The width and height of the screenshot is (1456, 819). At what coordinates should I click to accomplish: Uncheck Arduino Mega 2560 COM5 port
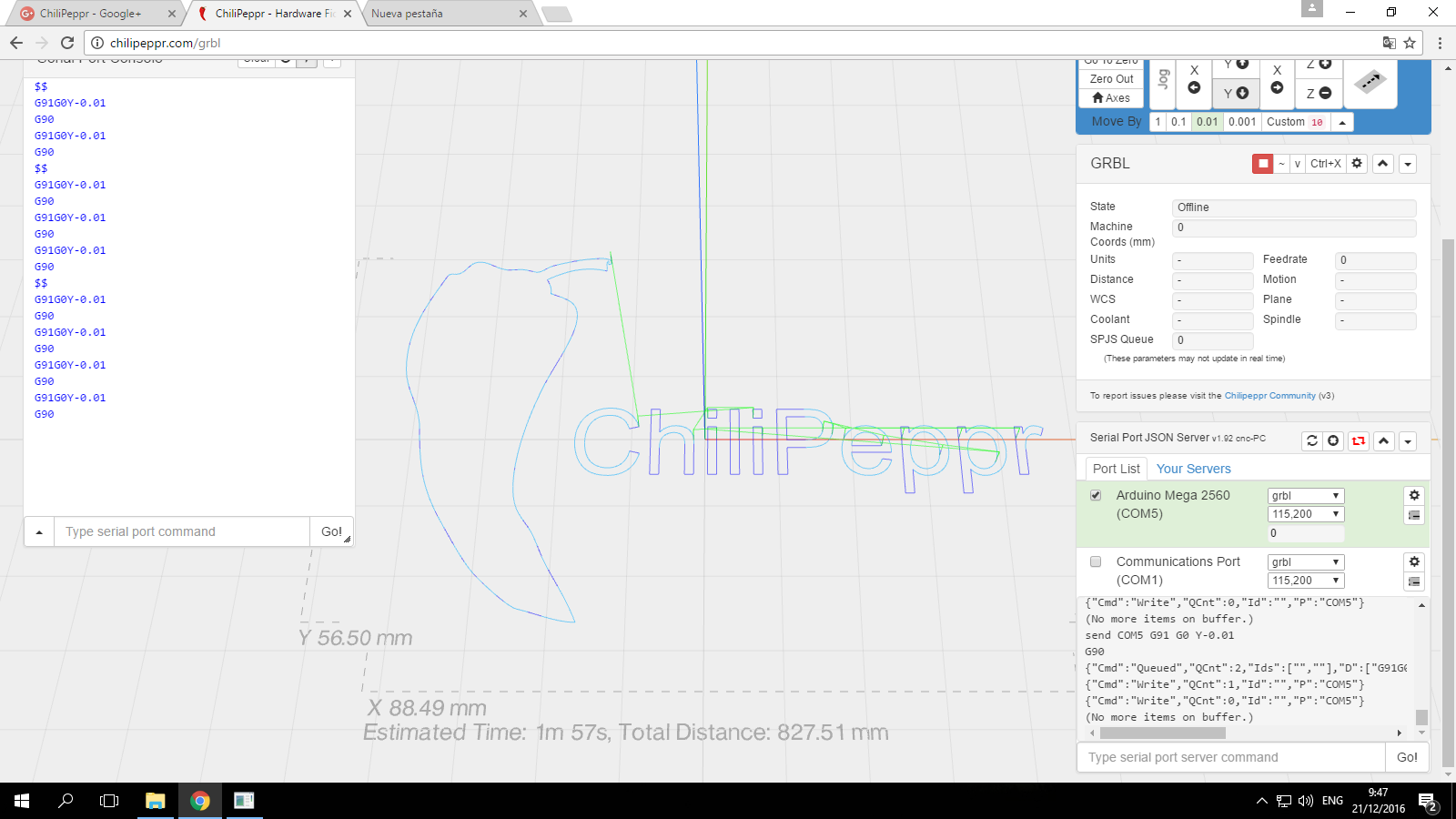(x=1096, y=495)
